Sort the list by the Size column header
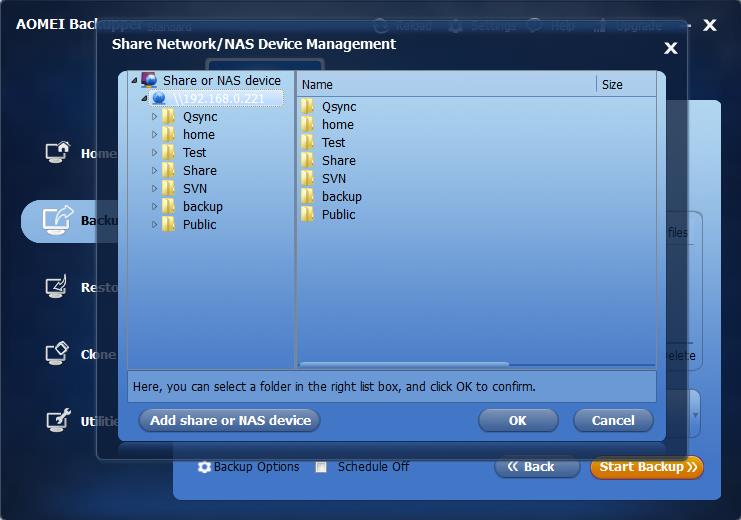741x520 pixels. 626,85
